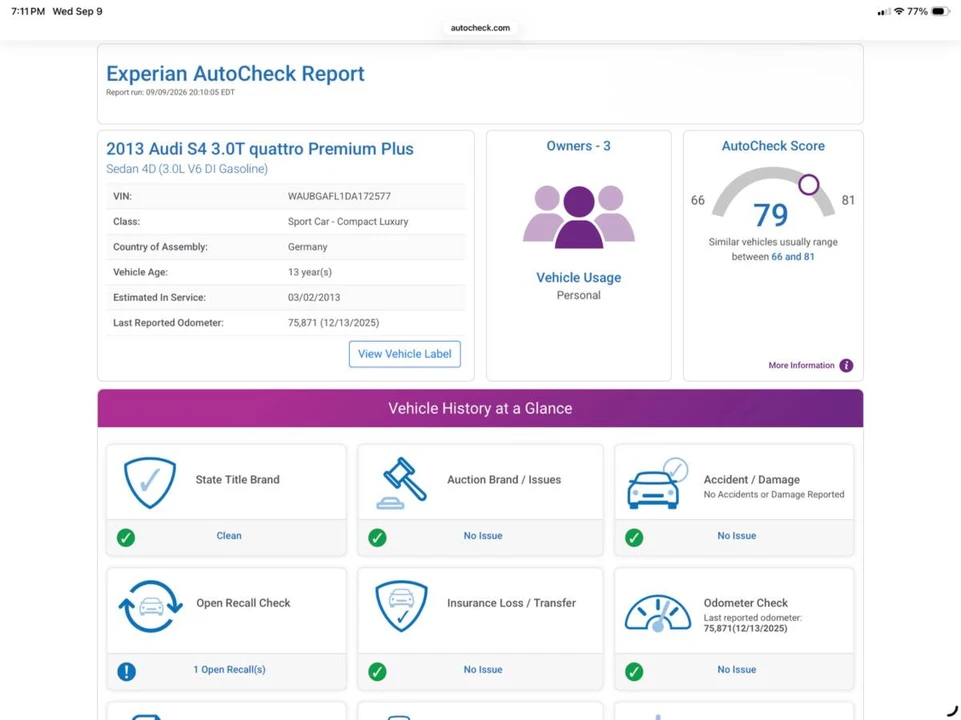
Task: Click green checkmark beside Clean status
Action: pyautogui.click(x=126, y=537)
